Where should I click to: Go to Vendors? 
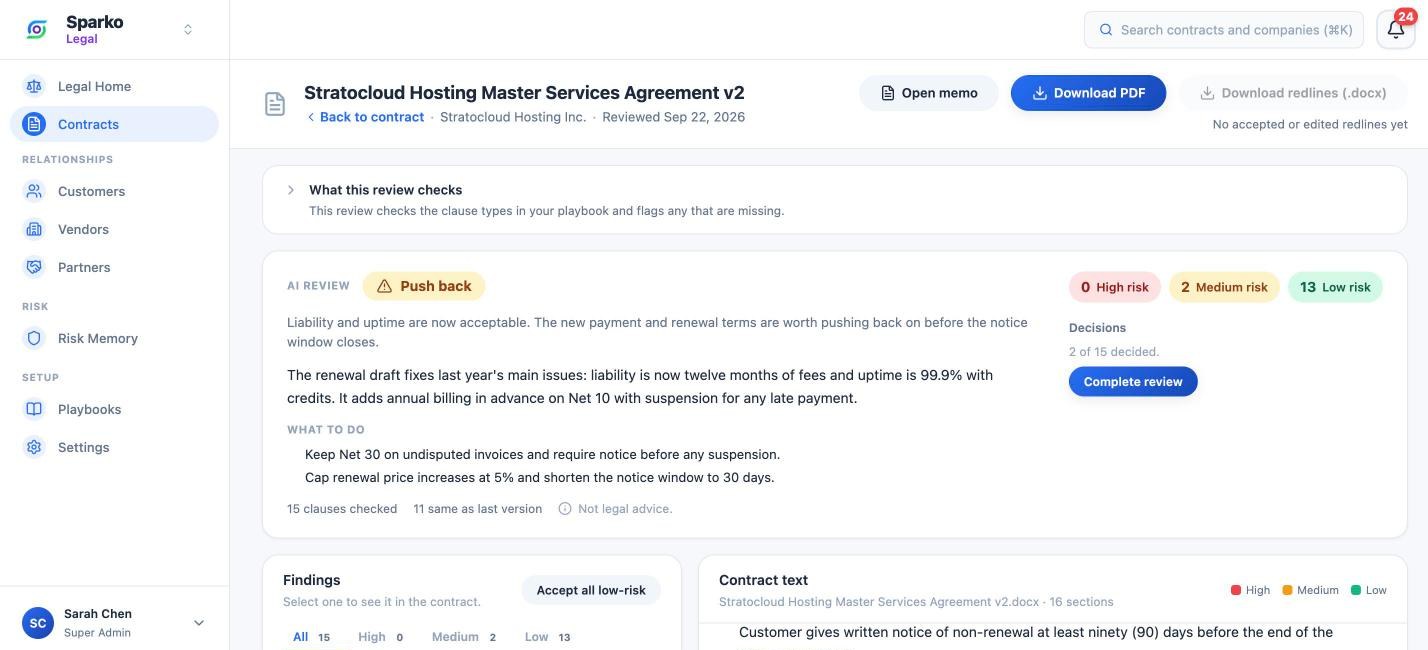tap(114, 229)
